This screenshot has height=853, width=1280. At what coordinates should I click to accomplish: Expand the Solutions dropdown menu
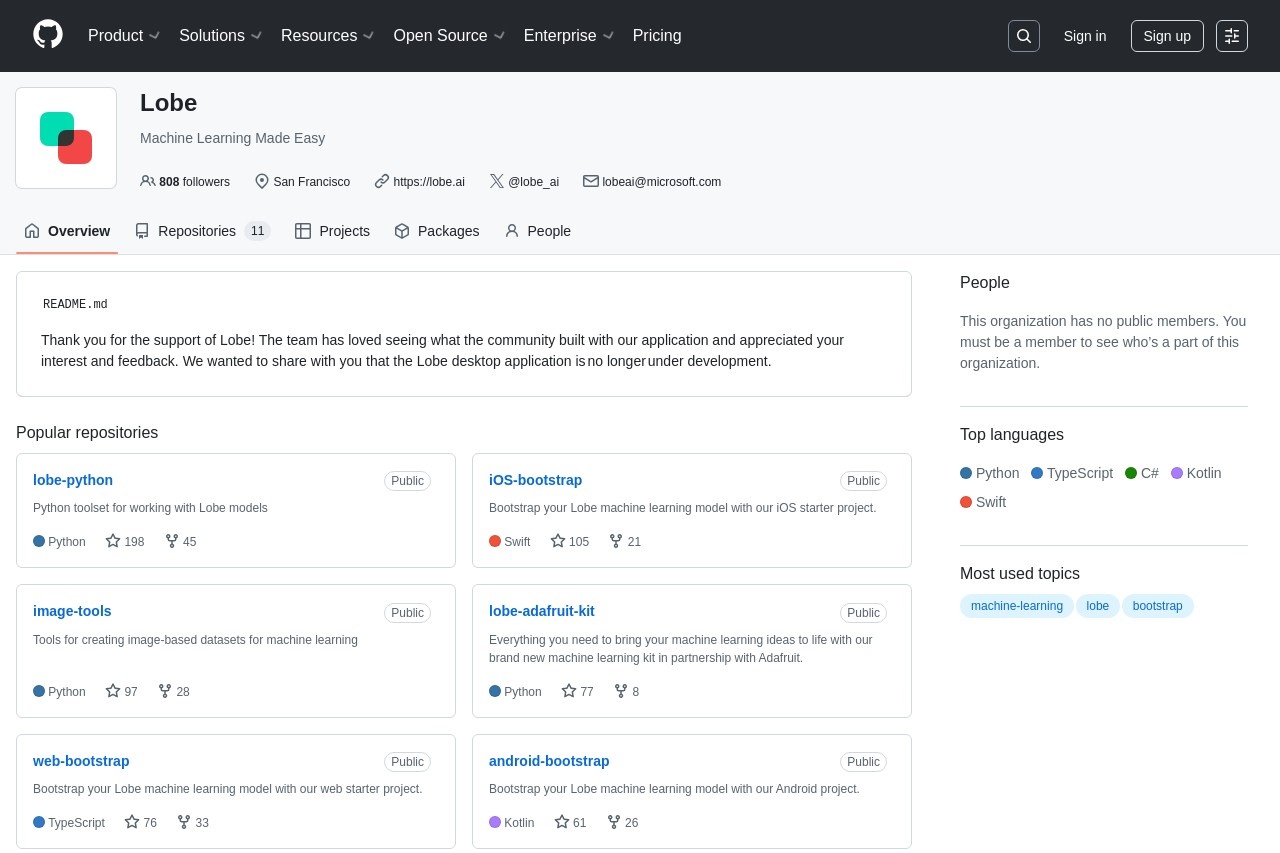tap(220, 36)
